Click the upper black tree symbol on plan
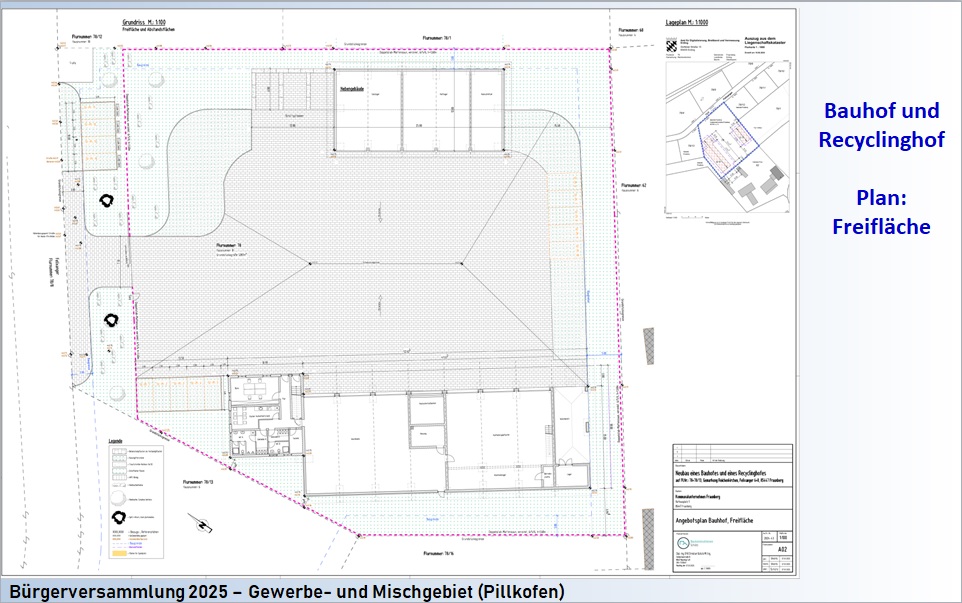 point(104,199)
